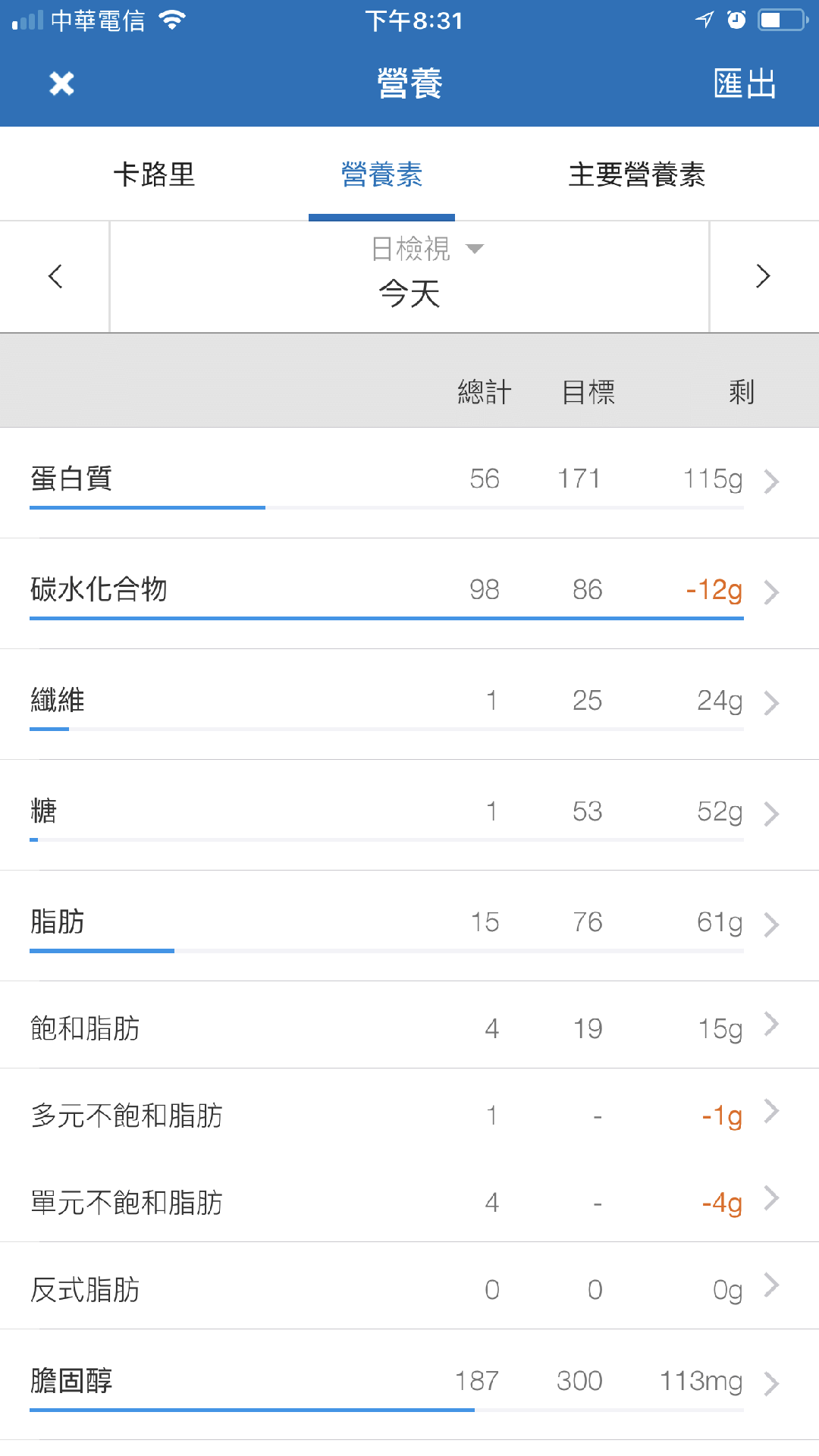Select the 多元不飽和脂肪 row
819x1456 pixels.
point(409,1112)
